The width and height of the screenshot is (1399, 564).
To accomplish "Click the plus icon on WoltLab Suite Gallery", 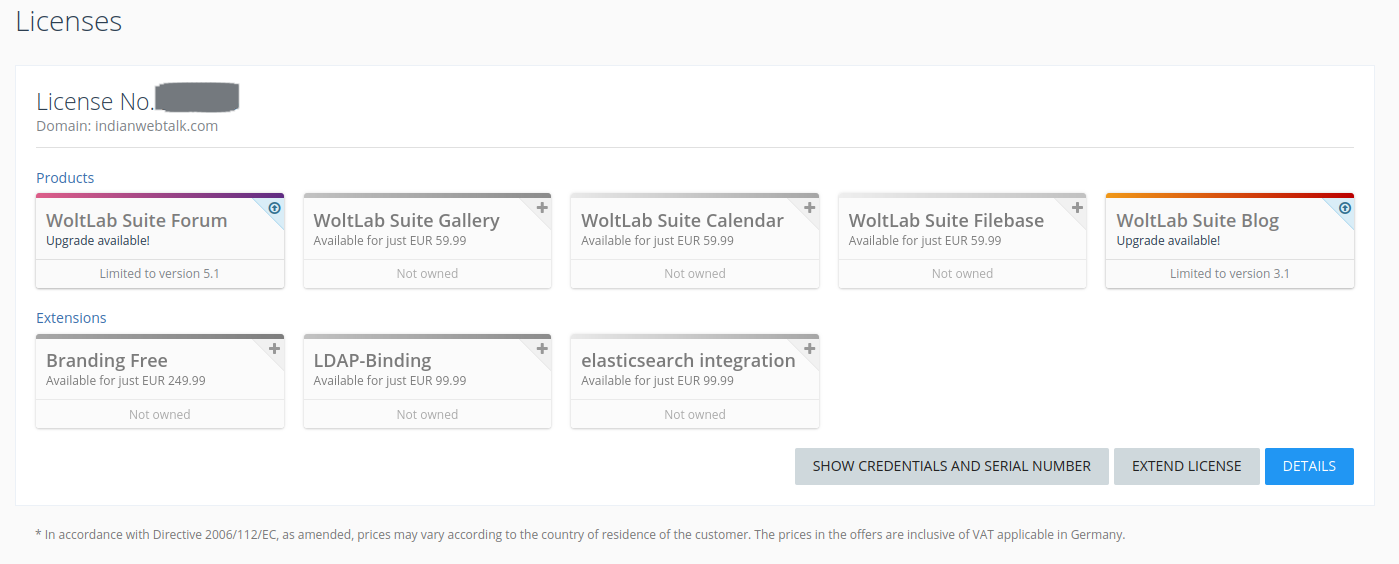I will point(542,208).
